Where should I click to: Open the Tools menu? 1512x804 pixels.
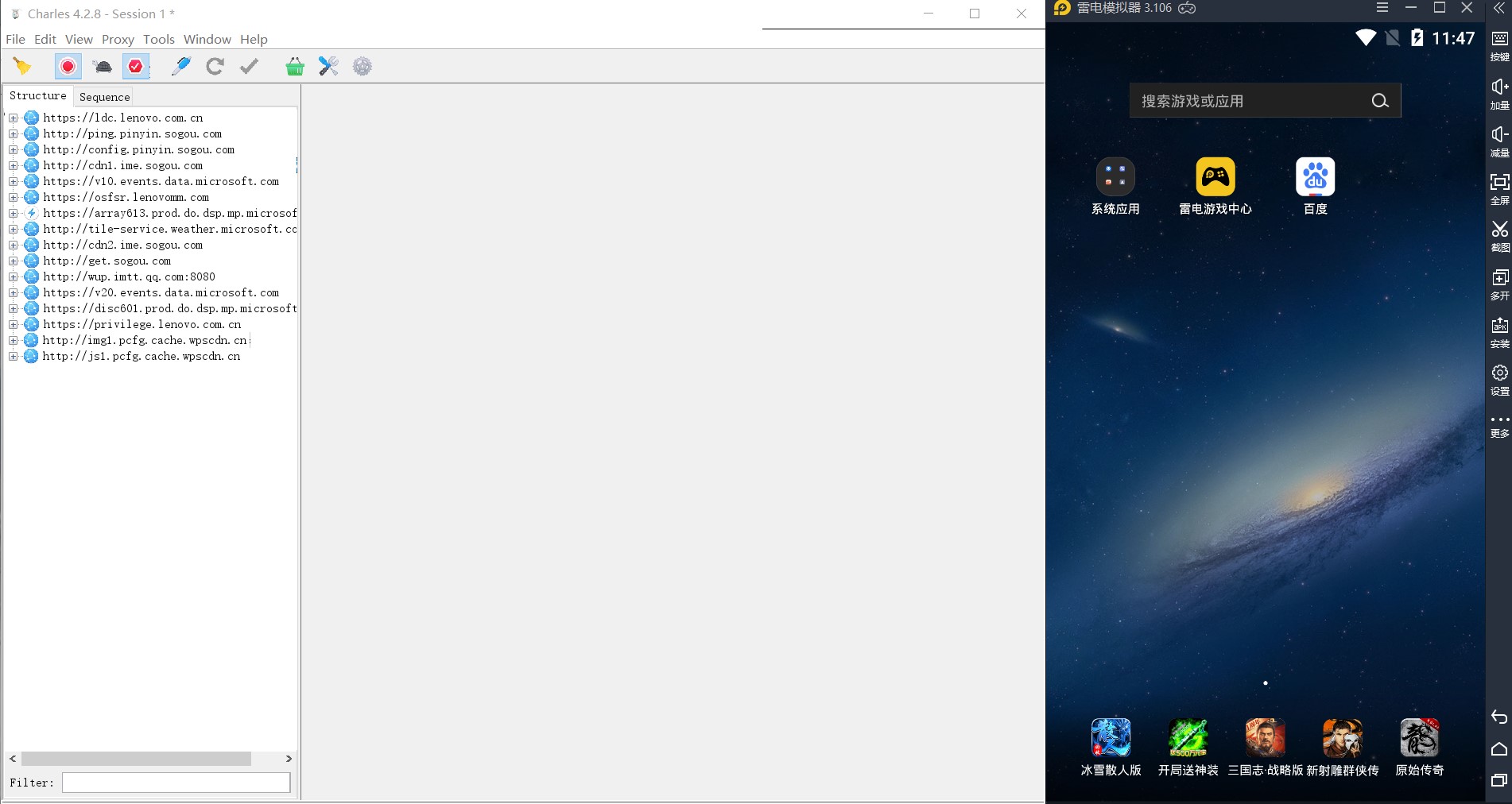[x=159, y=39]
